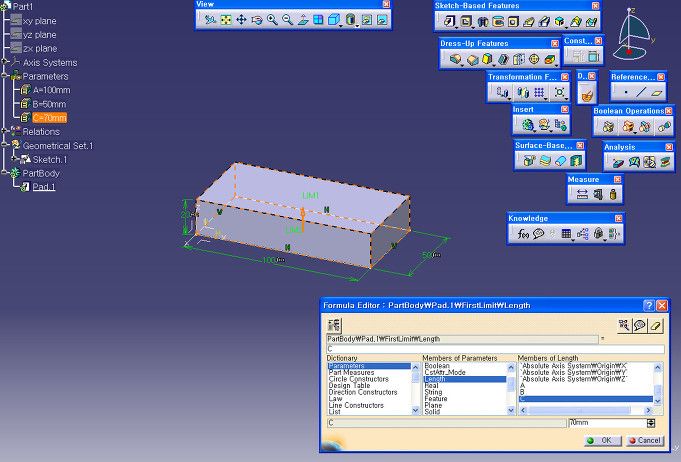This screenshot has width=681, height=462.
Task: Collapse the Parameters tree node
Action: click(x=5, y=76)
